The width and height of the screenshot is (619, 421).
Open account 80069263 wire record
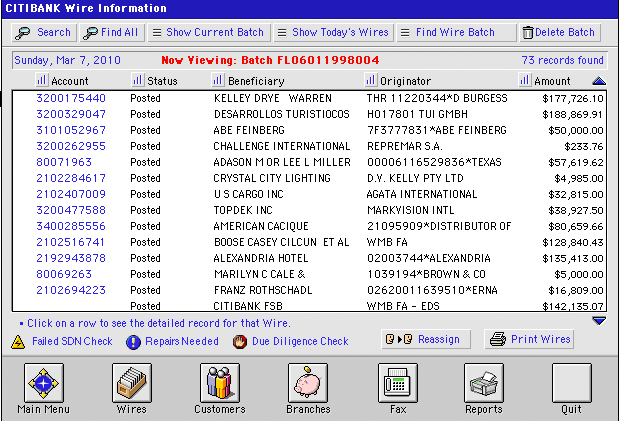[x=64, y=274]
